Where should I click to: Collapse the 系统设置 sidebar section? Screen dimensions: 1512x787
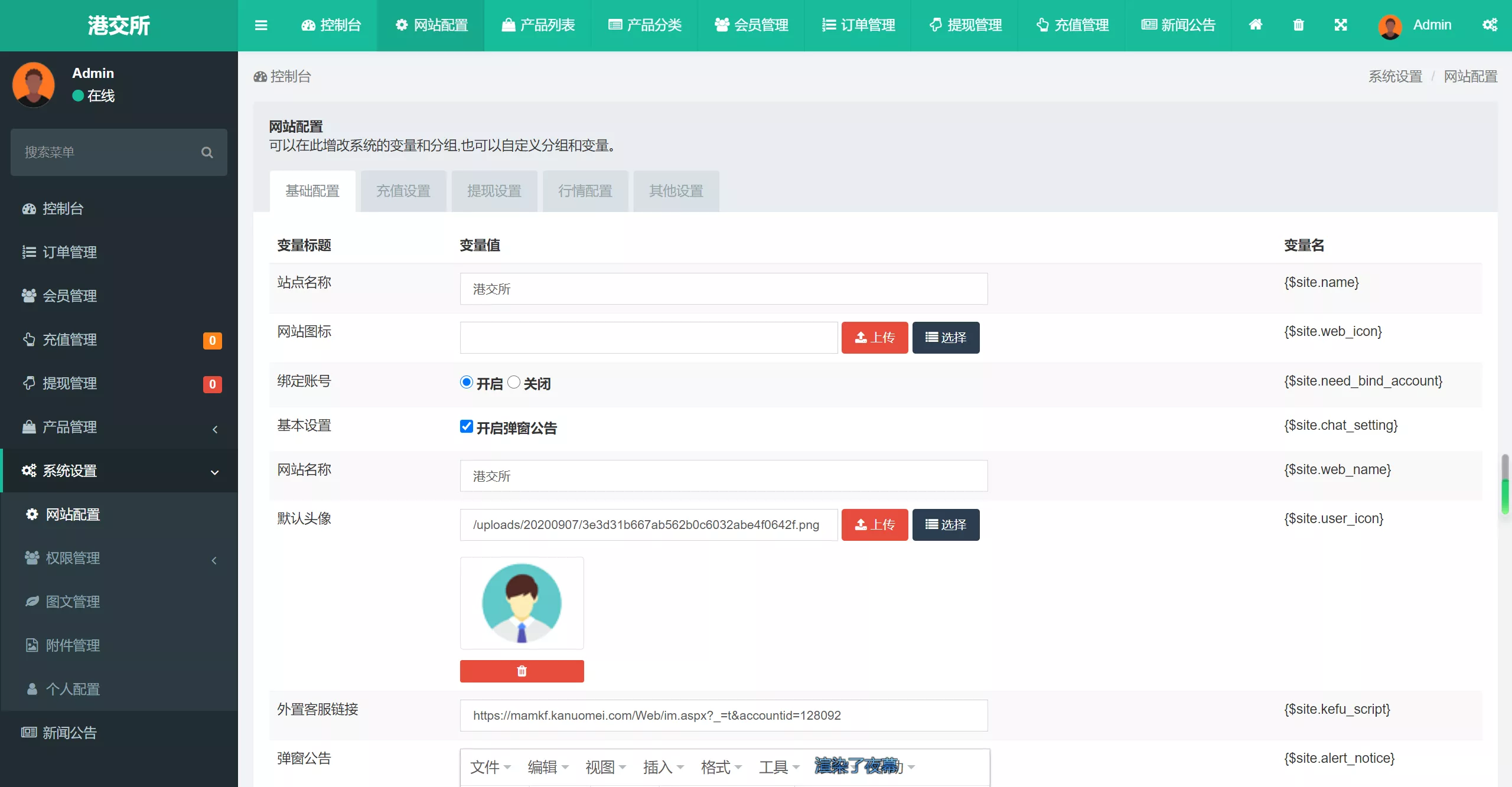118,471
